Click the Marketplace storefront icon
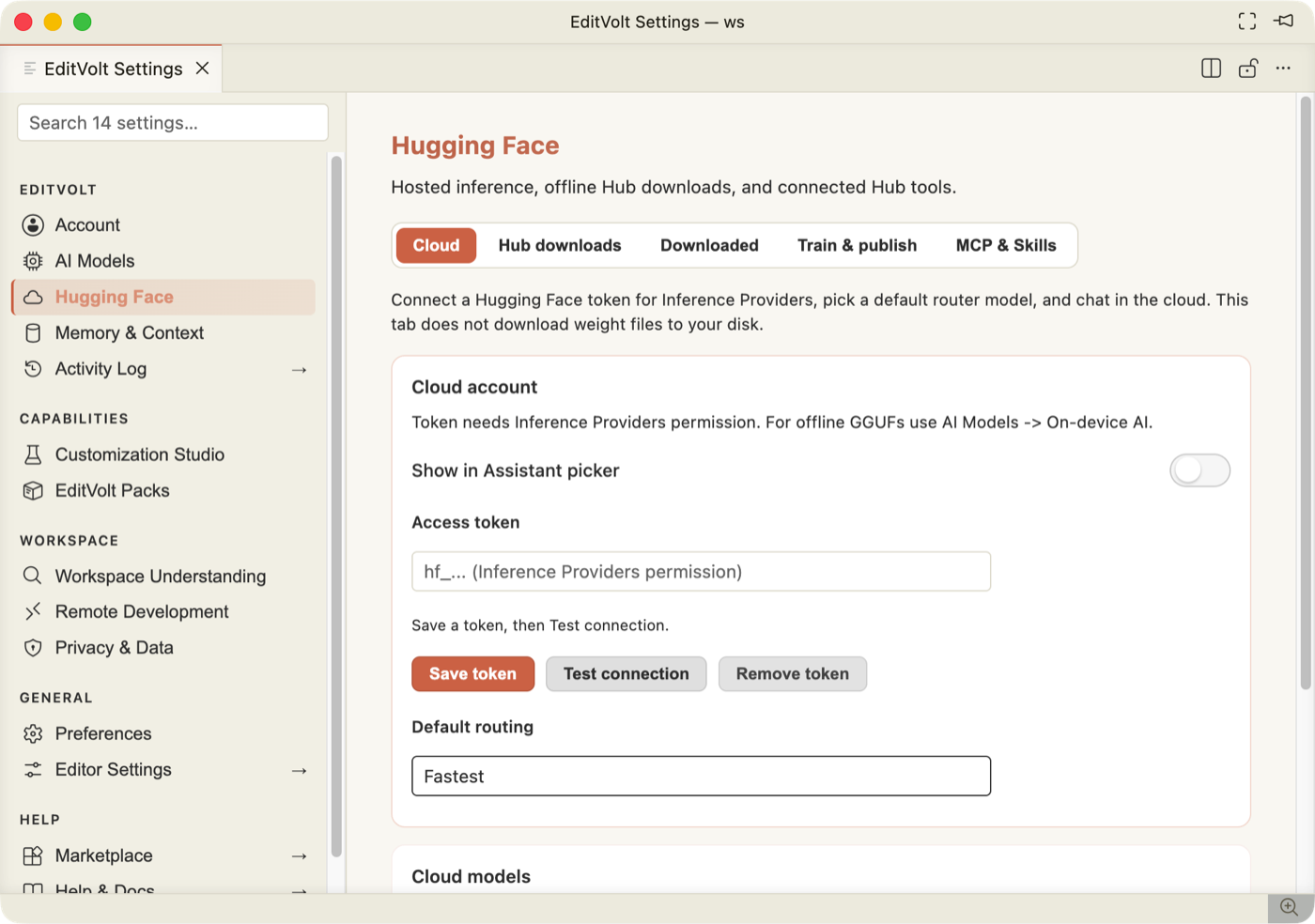Image resolution: width=1315 pixels, height=924 pixels. click(33, 855)
